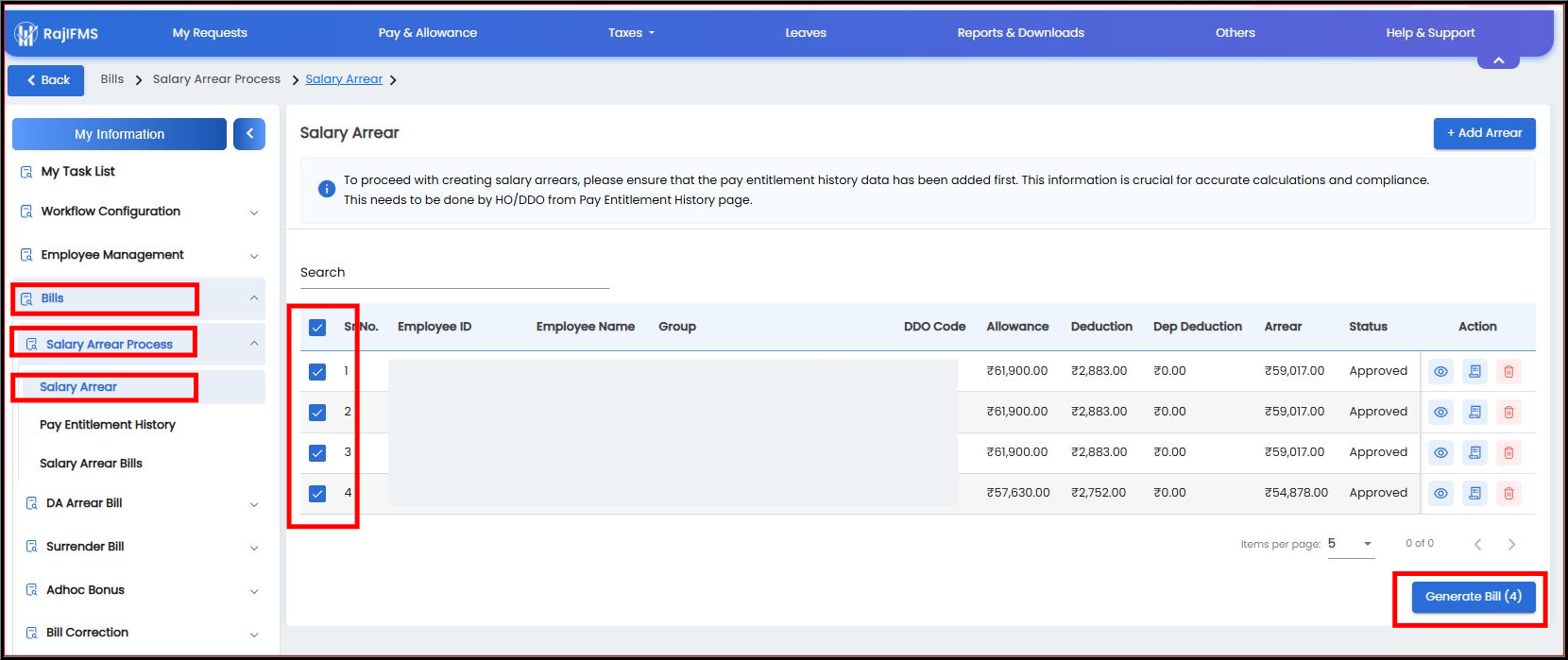Click Add Arrear button
Viewport: 1568px width, 660px height.
pyautogui.click(x=1484, y=133)
